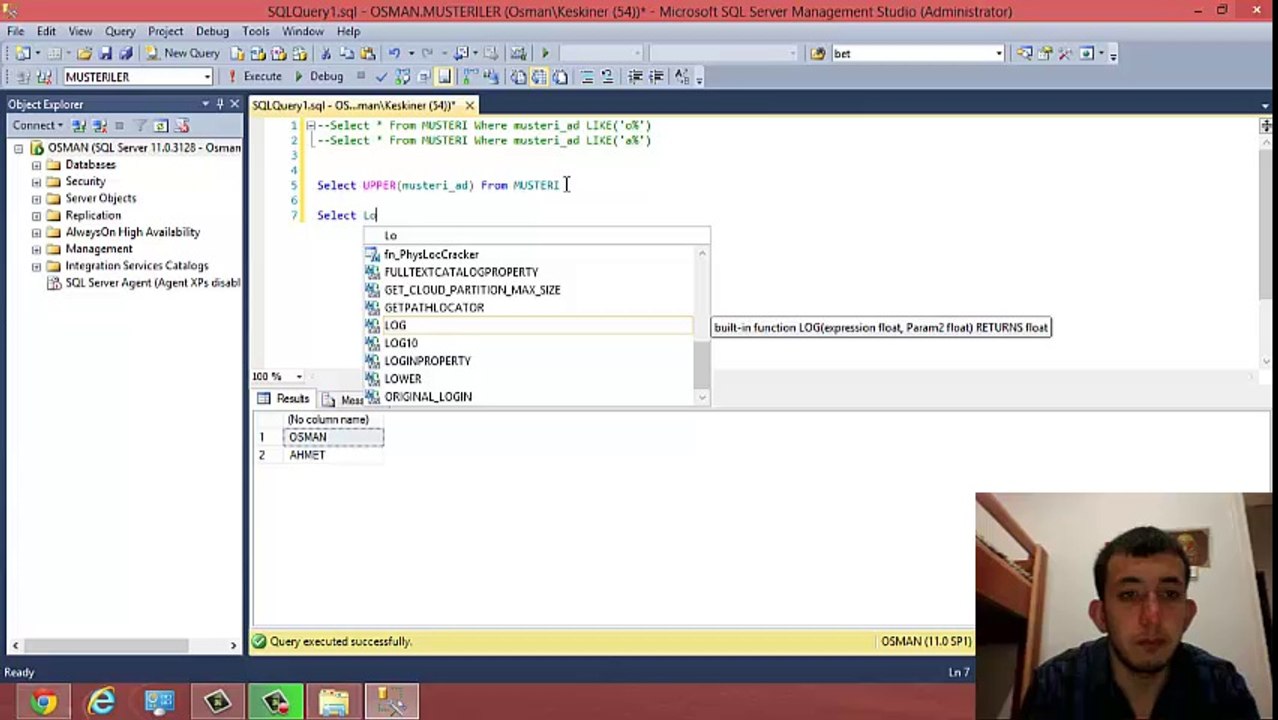Click the parse checkmark icon in toolbar
1278x720 pixels.
(x=381, y=77)
